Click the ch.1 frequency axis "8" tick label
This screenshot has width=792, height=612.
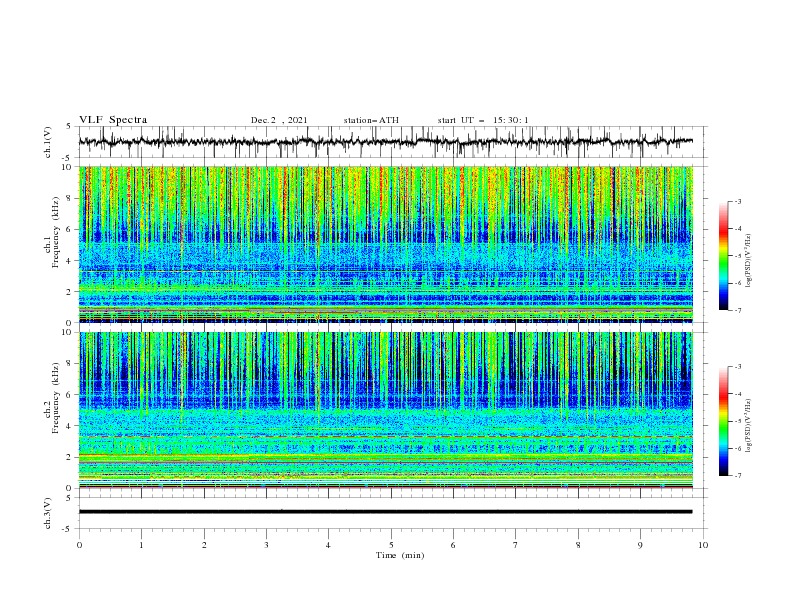[x=71, y=198]
